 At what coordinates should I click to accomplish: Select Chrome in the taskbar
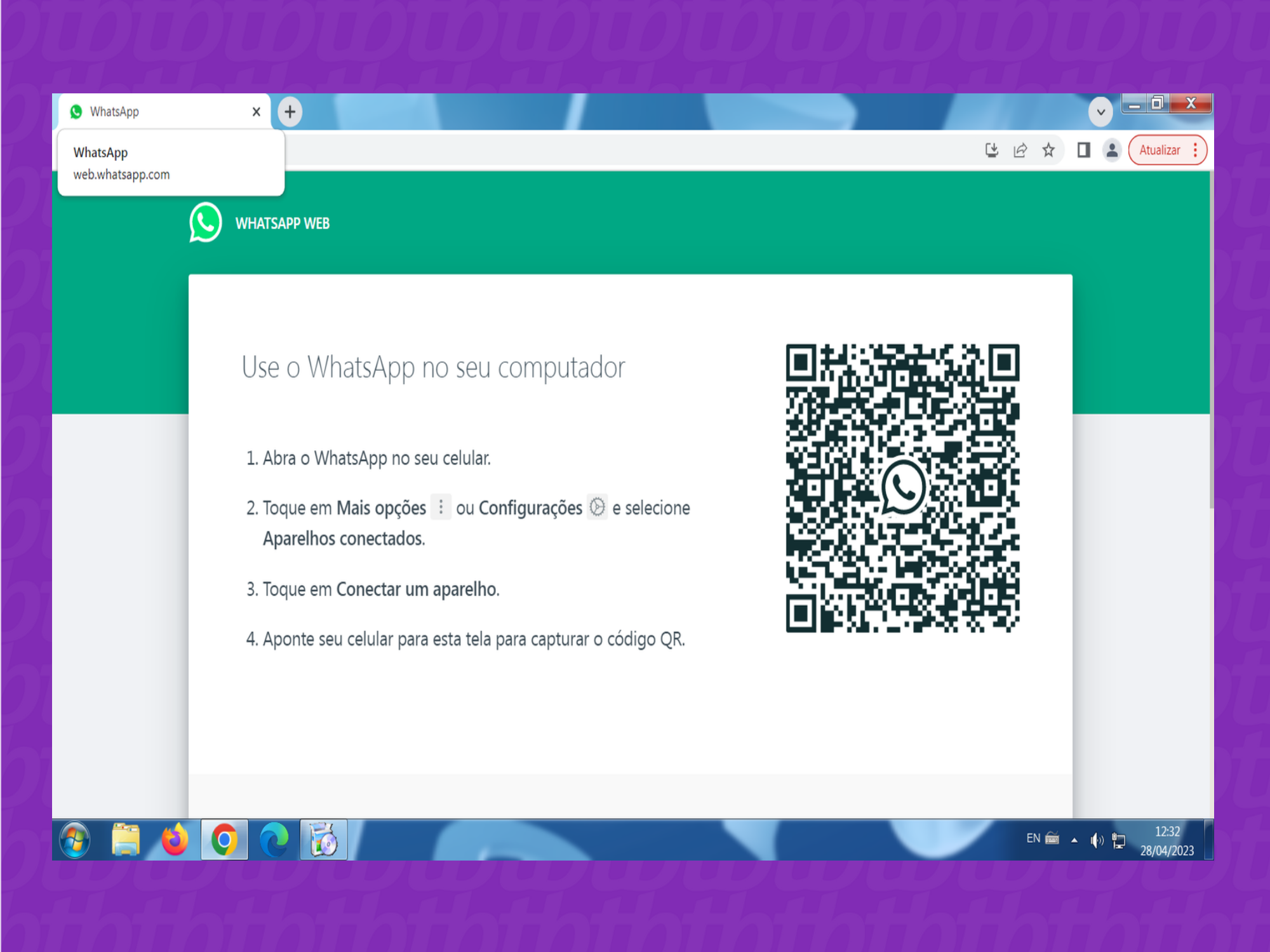click(224, 840)
